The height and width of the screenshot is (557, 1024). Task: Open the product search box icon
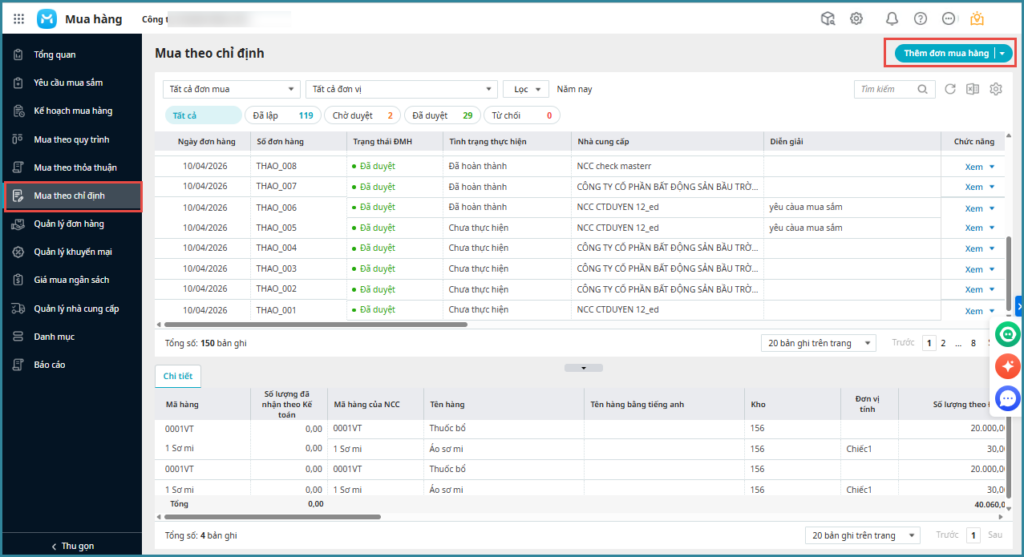pos(827,19)
